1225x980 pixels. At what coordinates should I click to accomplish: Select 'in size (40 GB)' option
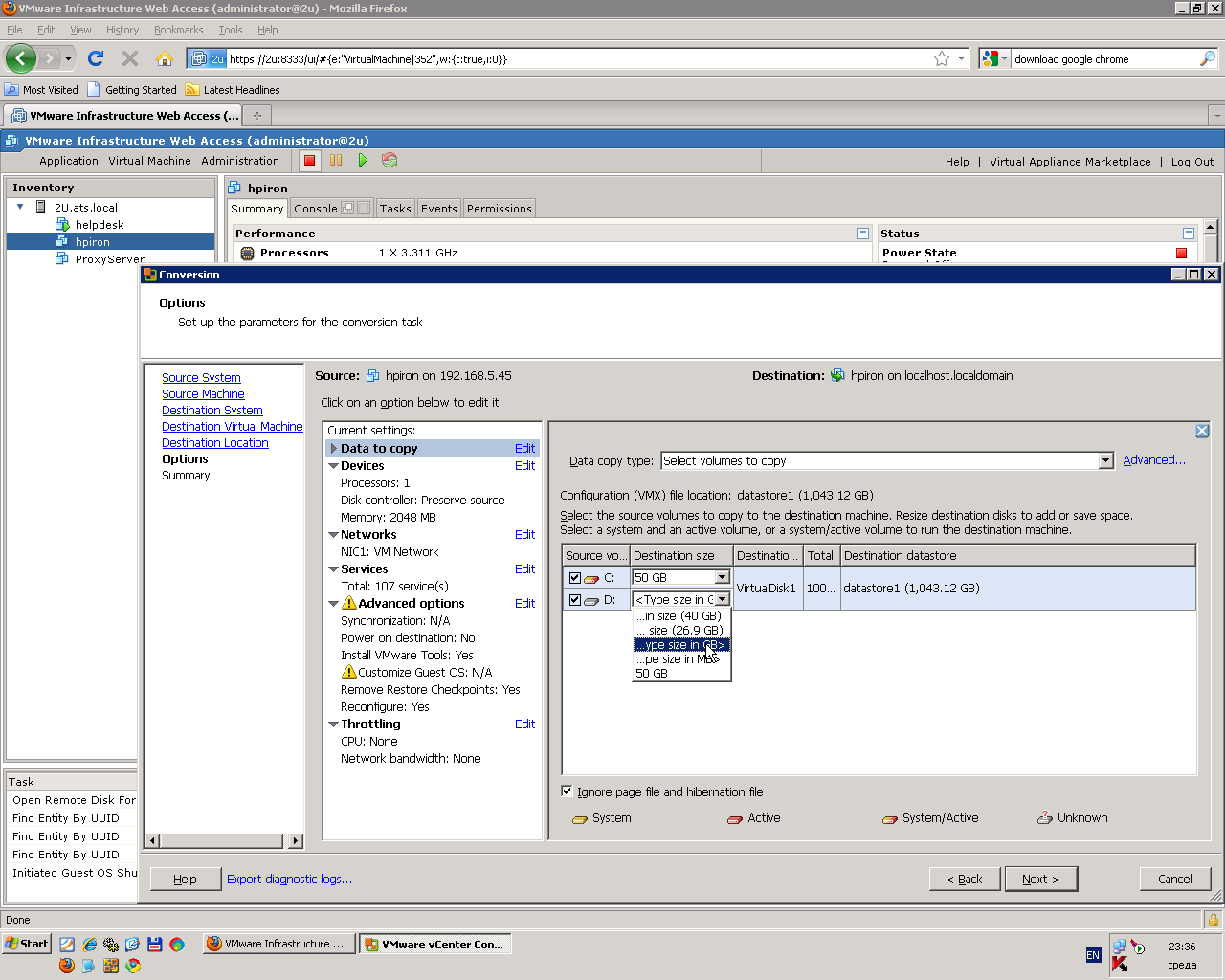(x=681, y=616)
